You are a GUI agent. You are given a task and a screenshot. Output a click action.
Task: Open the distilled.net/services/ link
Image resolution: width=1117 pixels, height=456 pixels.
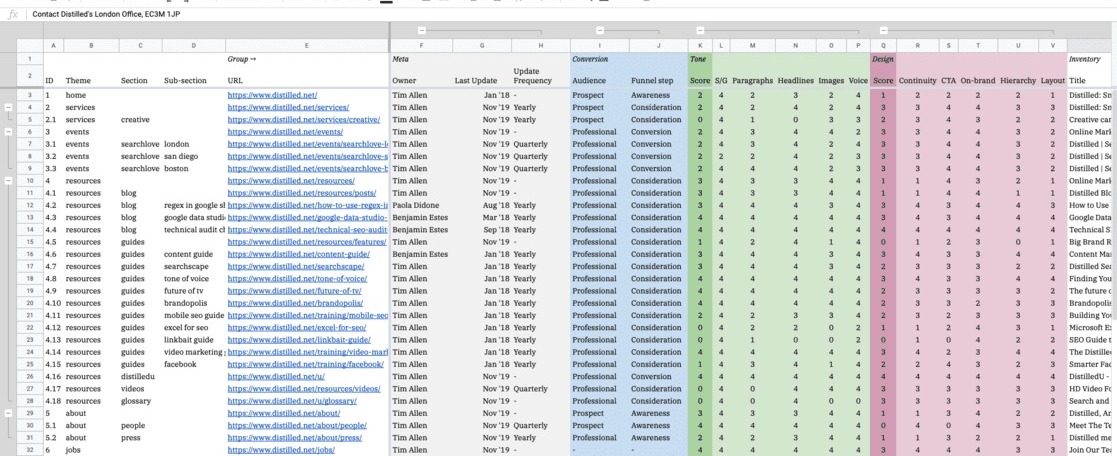pyautogui.click(x=288, y=108)
